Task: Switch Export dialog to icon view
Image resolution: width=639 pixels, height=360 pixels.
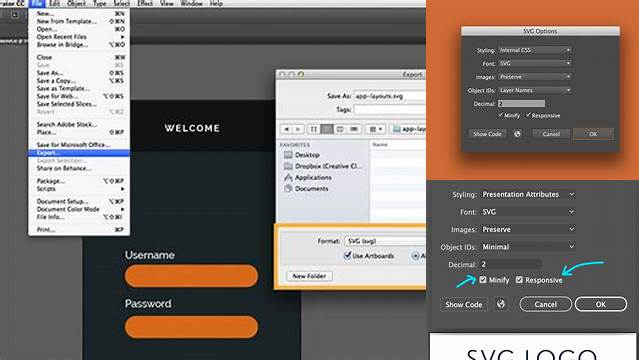Action: [313, 129]
